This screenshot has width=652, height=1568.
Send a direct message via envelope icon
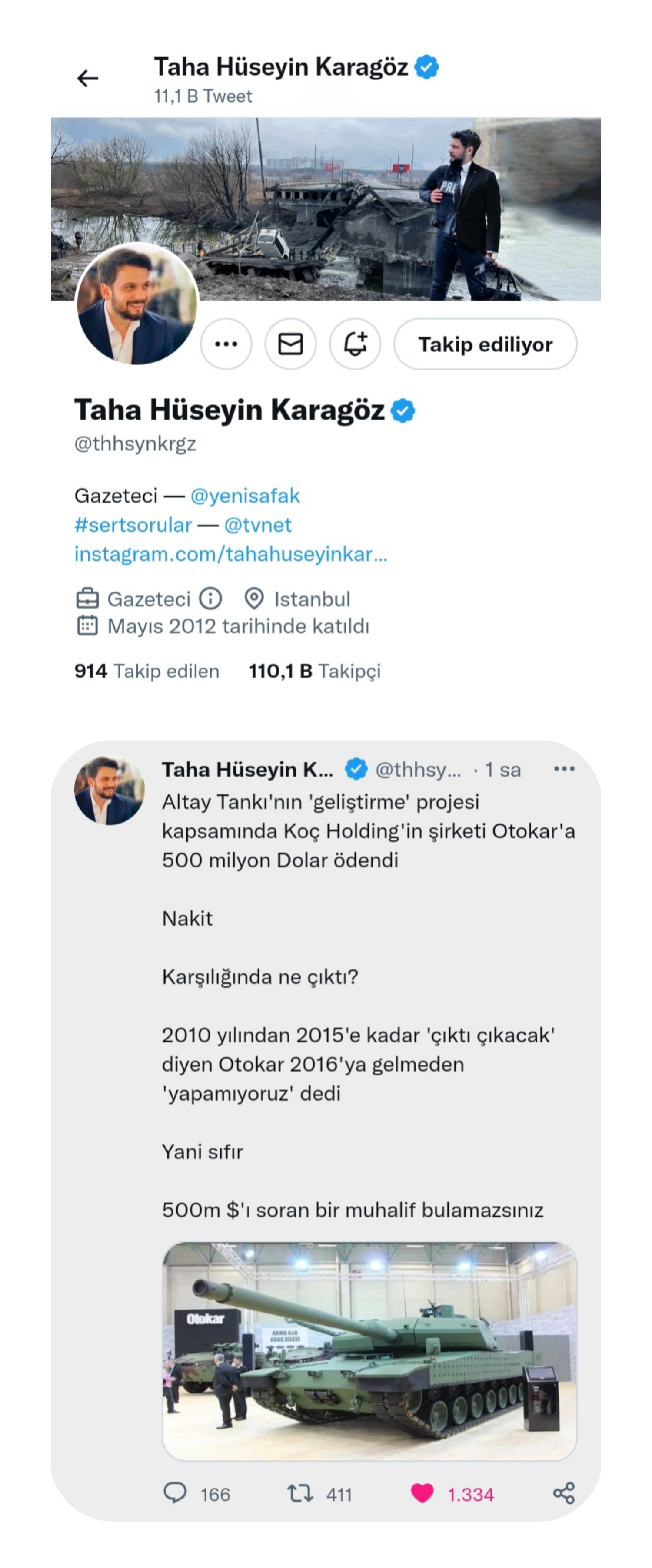point(291,344)
